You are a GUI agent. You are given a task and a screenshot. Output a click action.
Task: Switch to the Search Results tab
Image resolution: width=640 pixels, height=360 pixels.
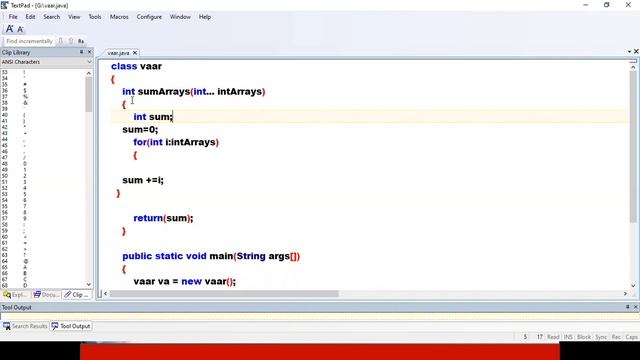pyautogui.click(x=25, y=326)
